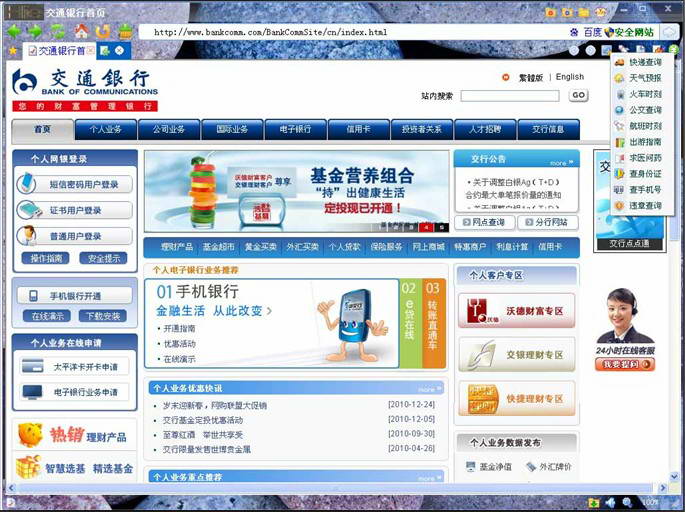Open 沃德财富专区 section
This screenshot has height=512, width=685.
pos(517,311)
